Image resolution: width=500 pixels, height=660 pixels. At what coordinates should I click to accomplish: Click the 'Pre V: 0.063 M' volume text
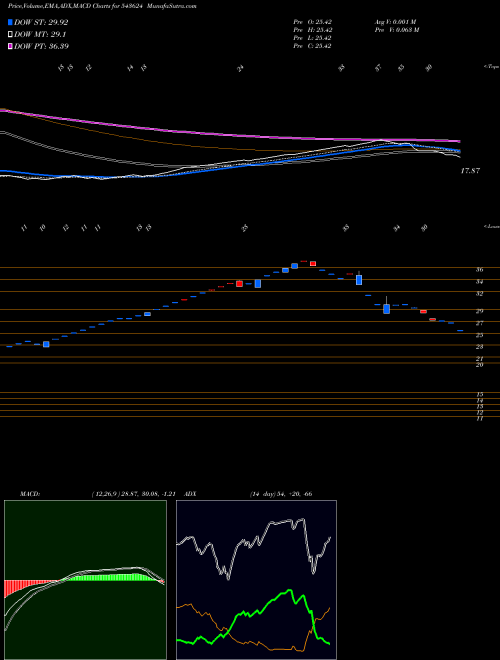click(397, 30)
